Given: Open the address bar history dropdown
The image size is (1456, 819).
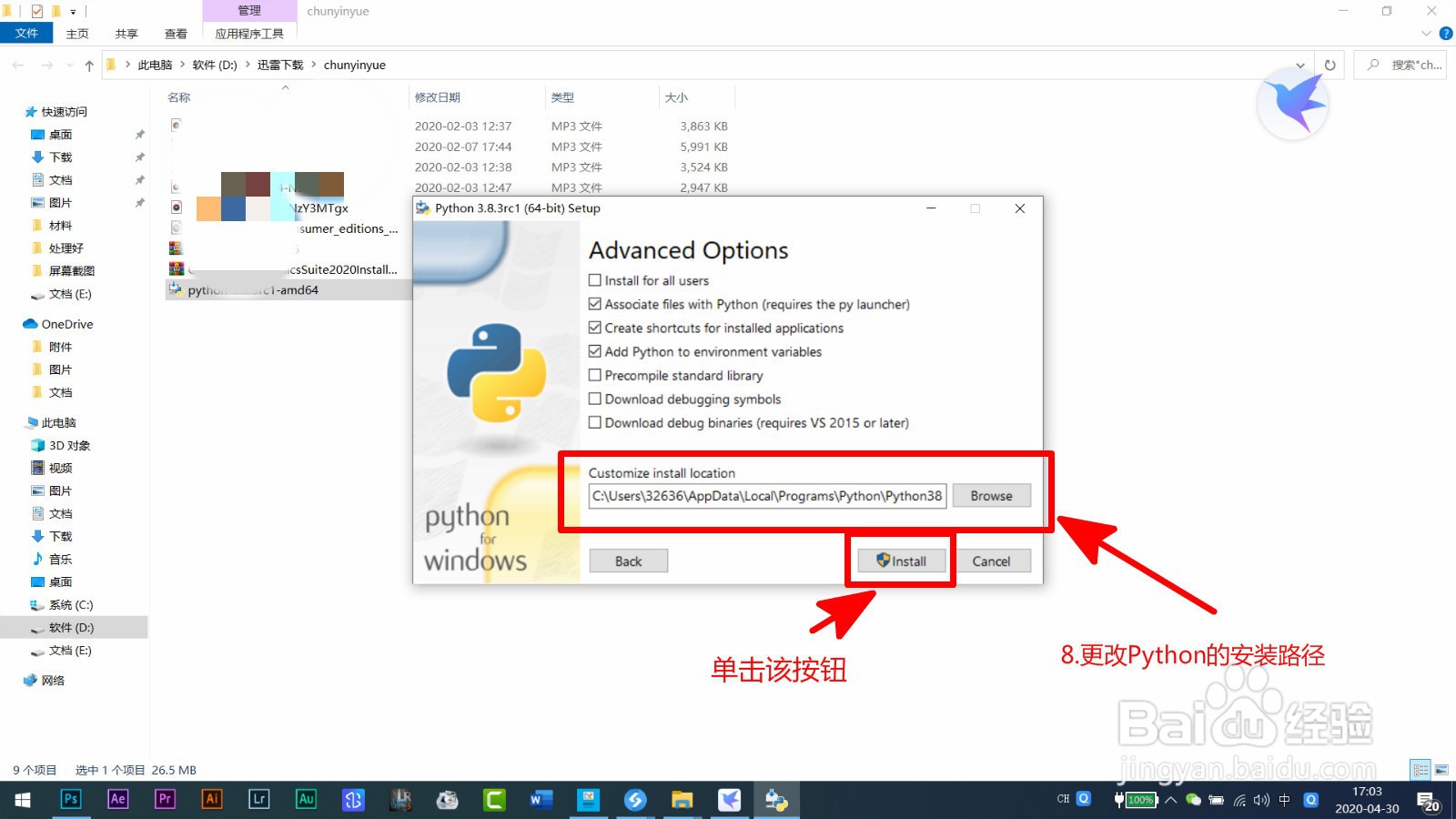Looking at the screenshot, I should point(1300,65).
